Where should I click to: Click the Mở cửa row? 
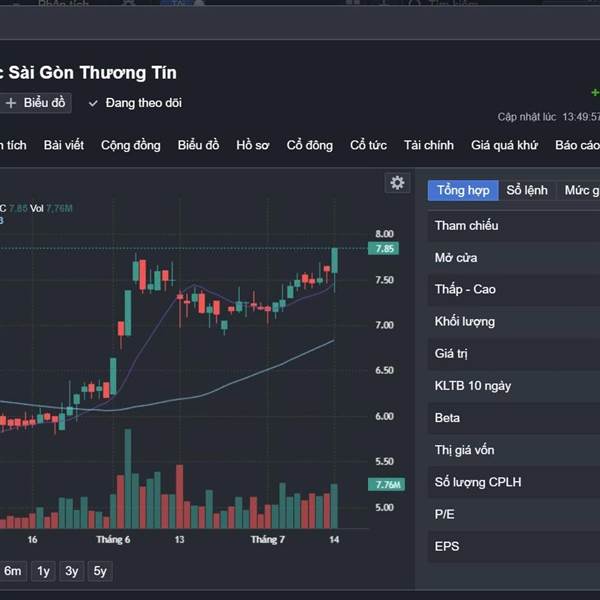pos(514,258)
